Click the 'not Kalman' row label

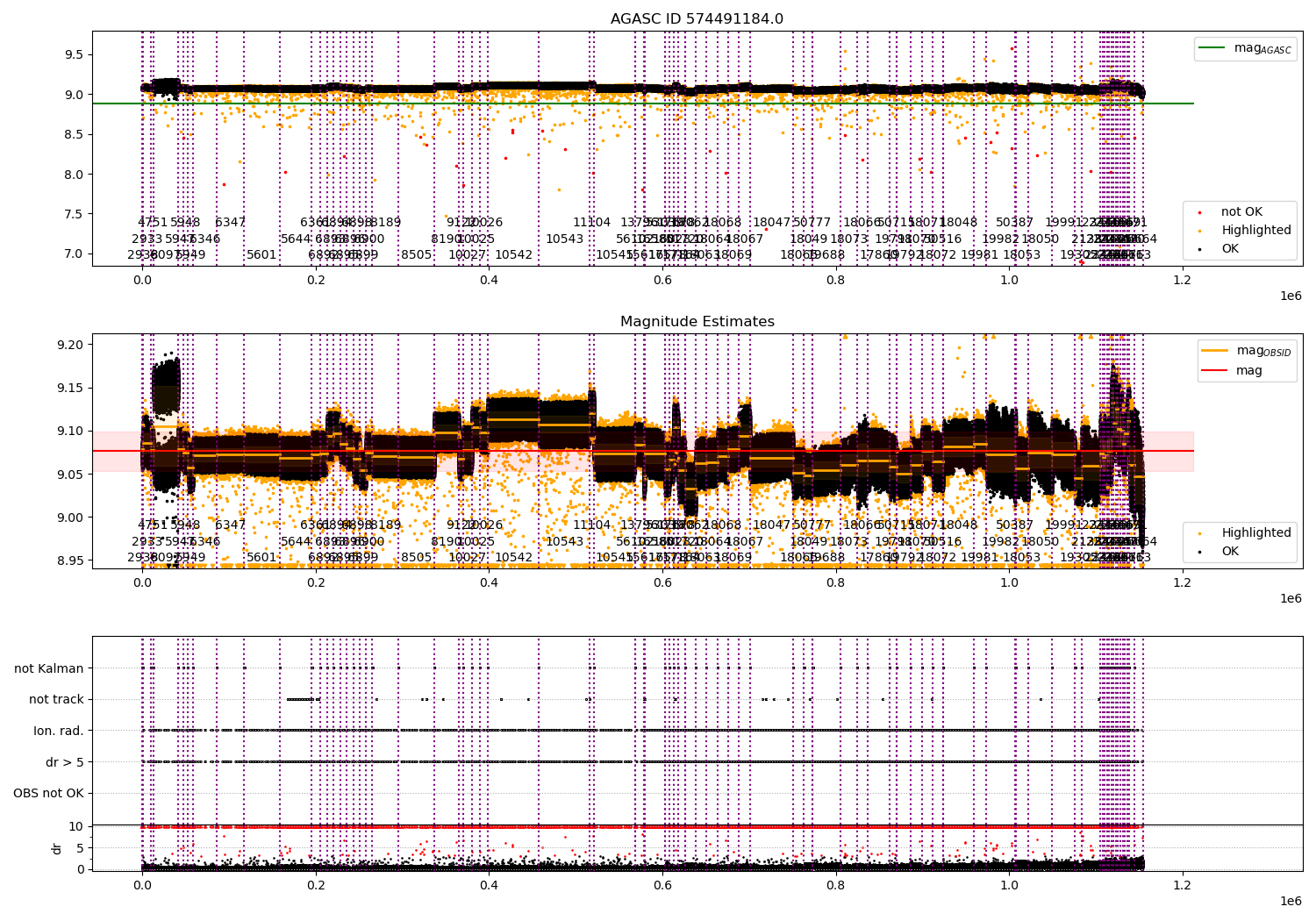[x=49, y=668]
